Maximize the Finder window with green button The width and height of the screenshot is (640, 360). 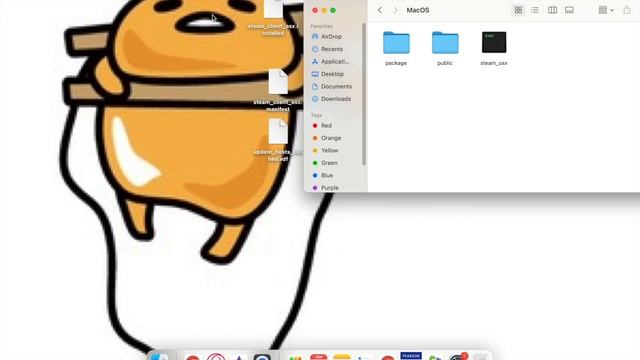click(x=333, y=10)
